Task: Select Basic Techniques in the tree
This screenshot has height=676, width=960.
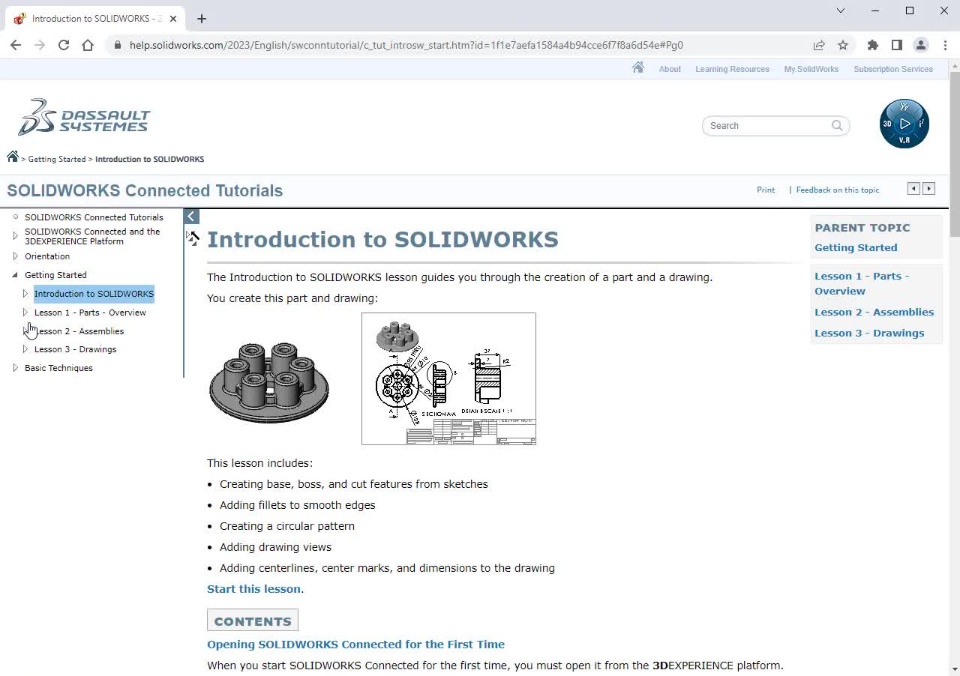Action: click(x=59, y=368)
